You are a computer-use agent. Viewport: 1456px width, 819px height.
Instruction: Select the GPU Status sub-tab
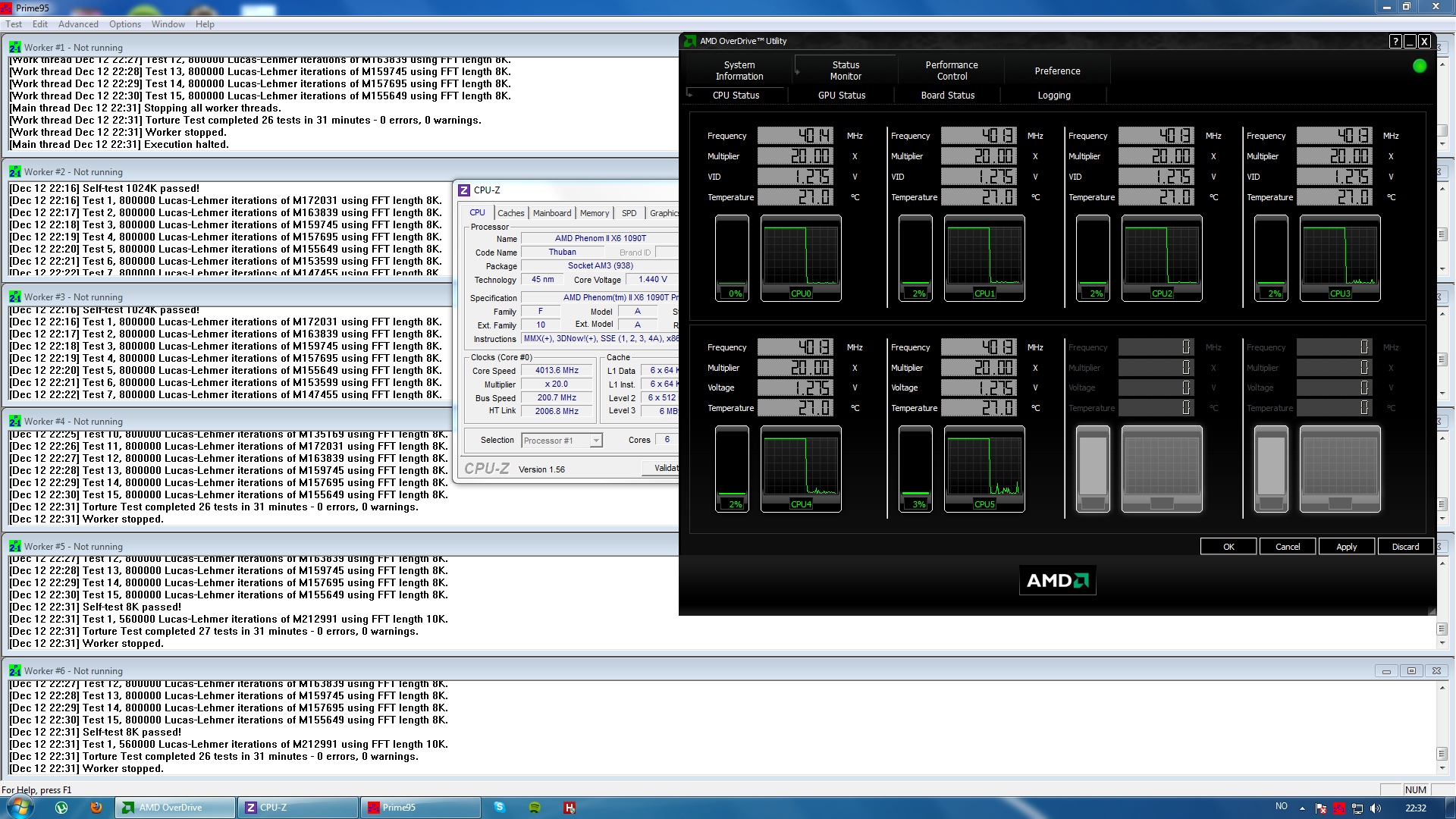click(x=842, y=96)
